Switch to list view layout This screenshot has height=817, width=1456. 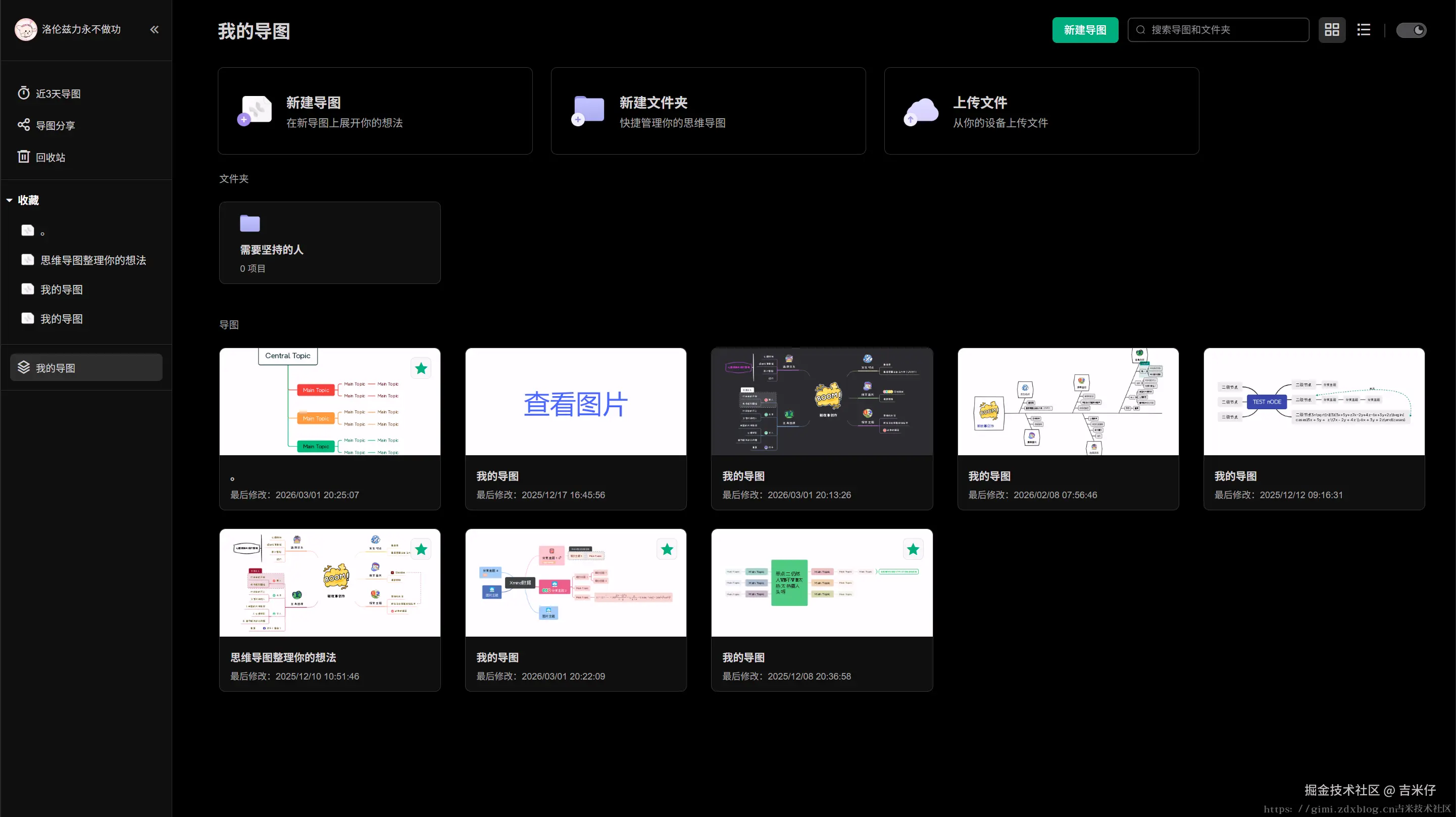(x=1363, y=30)
